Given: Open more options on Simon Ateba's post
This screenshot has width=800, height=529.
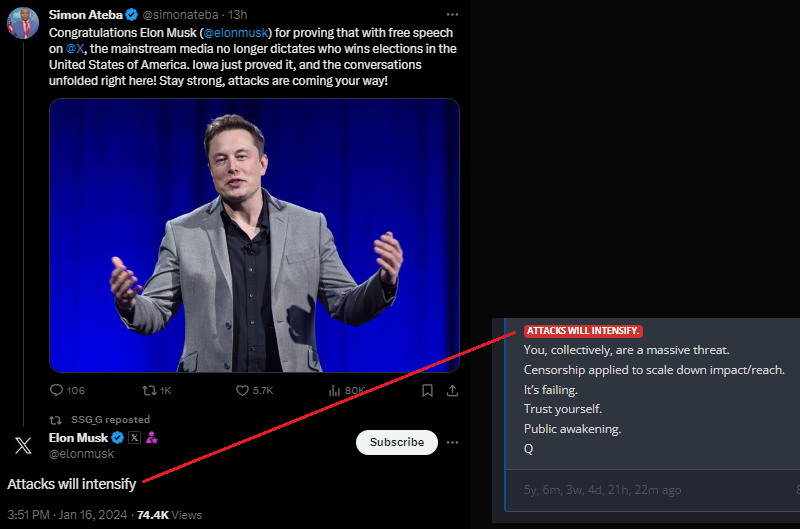Looking at the screenshot, I should tap(452, 15).
